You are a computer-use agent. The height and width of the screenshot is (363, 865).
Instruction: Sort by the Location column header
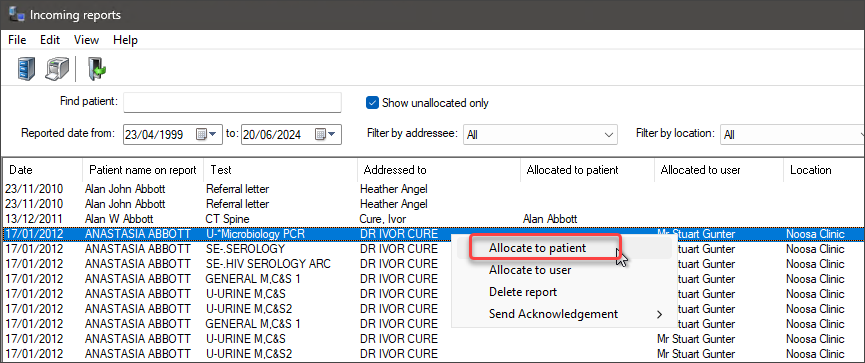824,170
